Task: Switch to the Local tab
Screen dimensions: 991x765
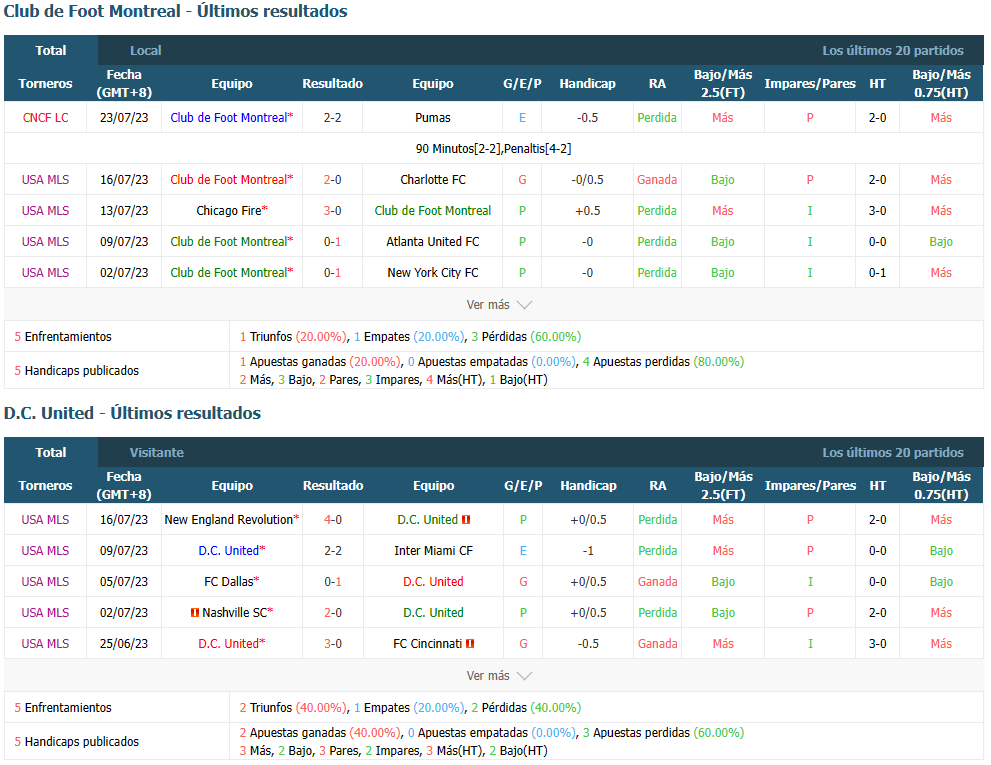Action: [145, 51]
